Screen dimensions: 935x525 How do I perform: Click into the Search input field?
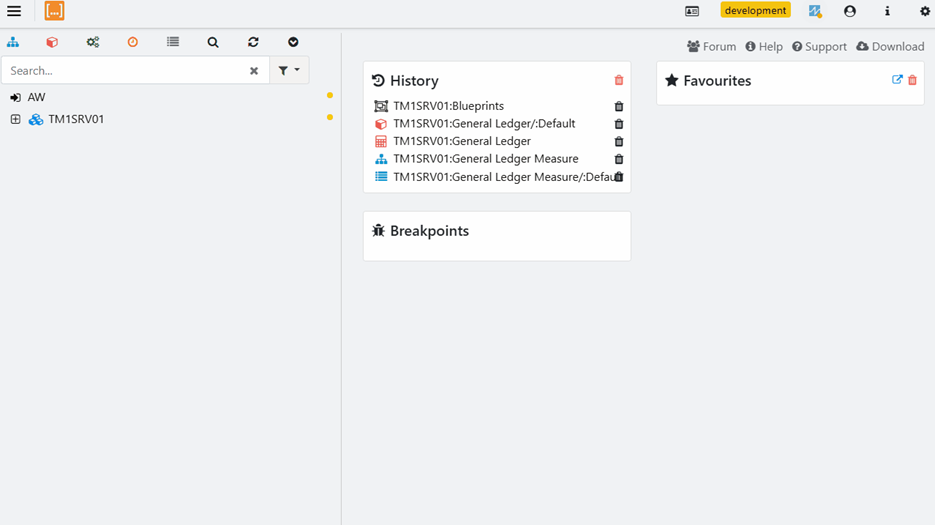[x=126, y=70]
